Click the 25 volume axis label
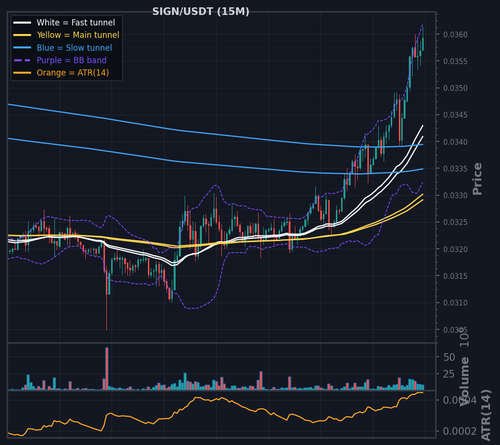 [449, 374]
